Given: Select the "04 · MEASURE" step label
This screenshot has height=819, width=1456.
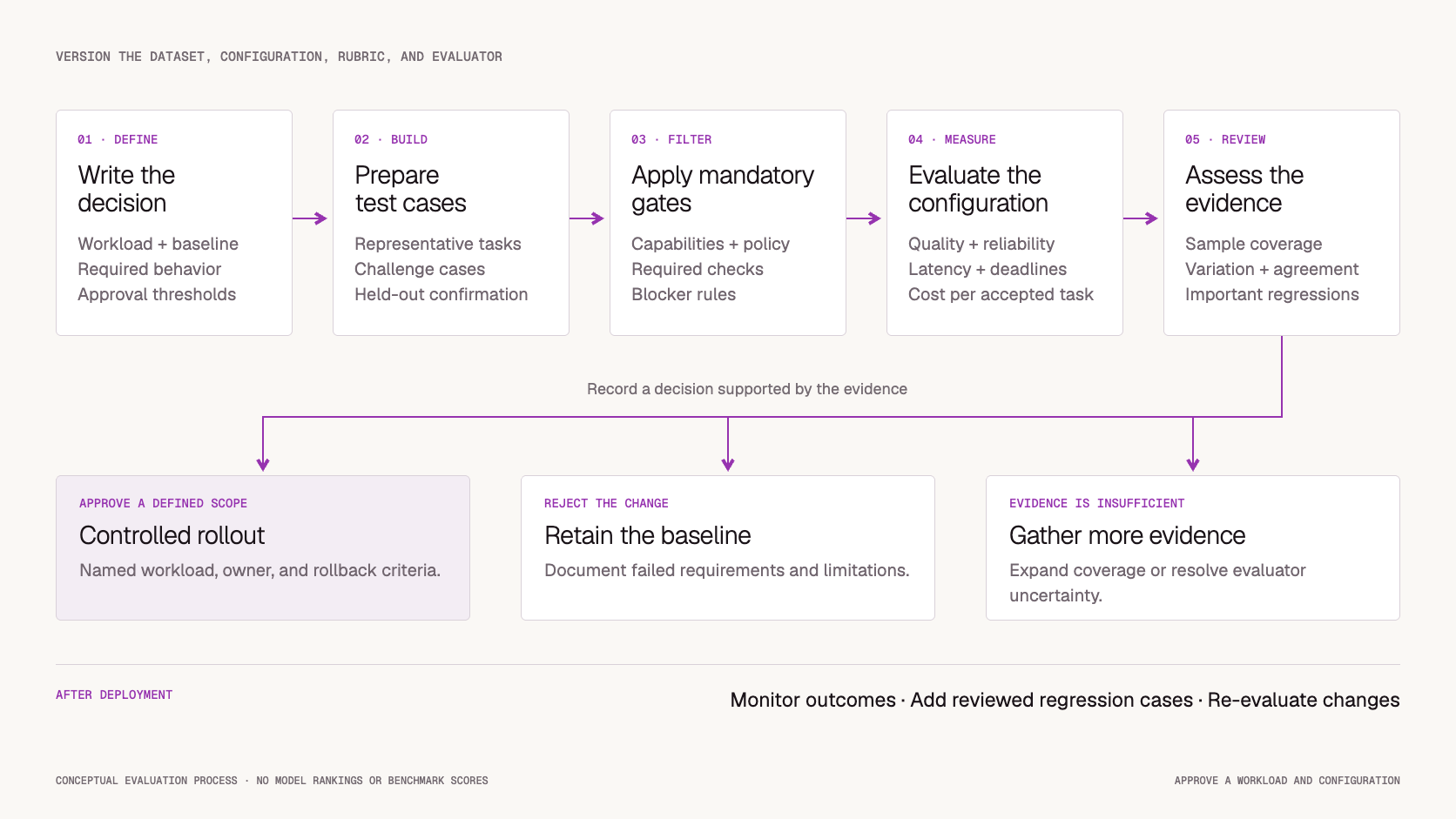Looking at the screenshot, I should pos(952,139).
